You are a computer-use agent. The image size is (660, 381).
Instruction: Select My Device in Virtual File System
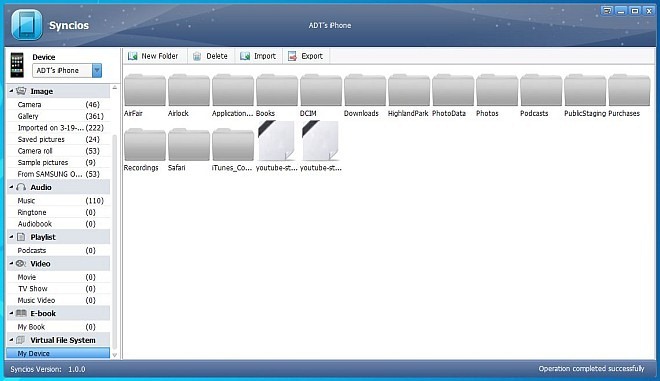[59, 353]
